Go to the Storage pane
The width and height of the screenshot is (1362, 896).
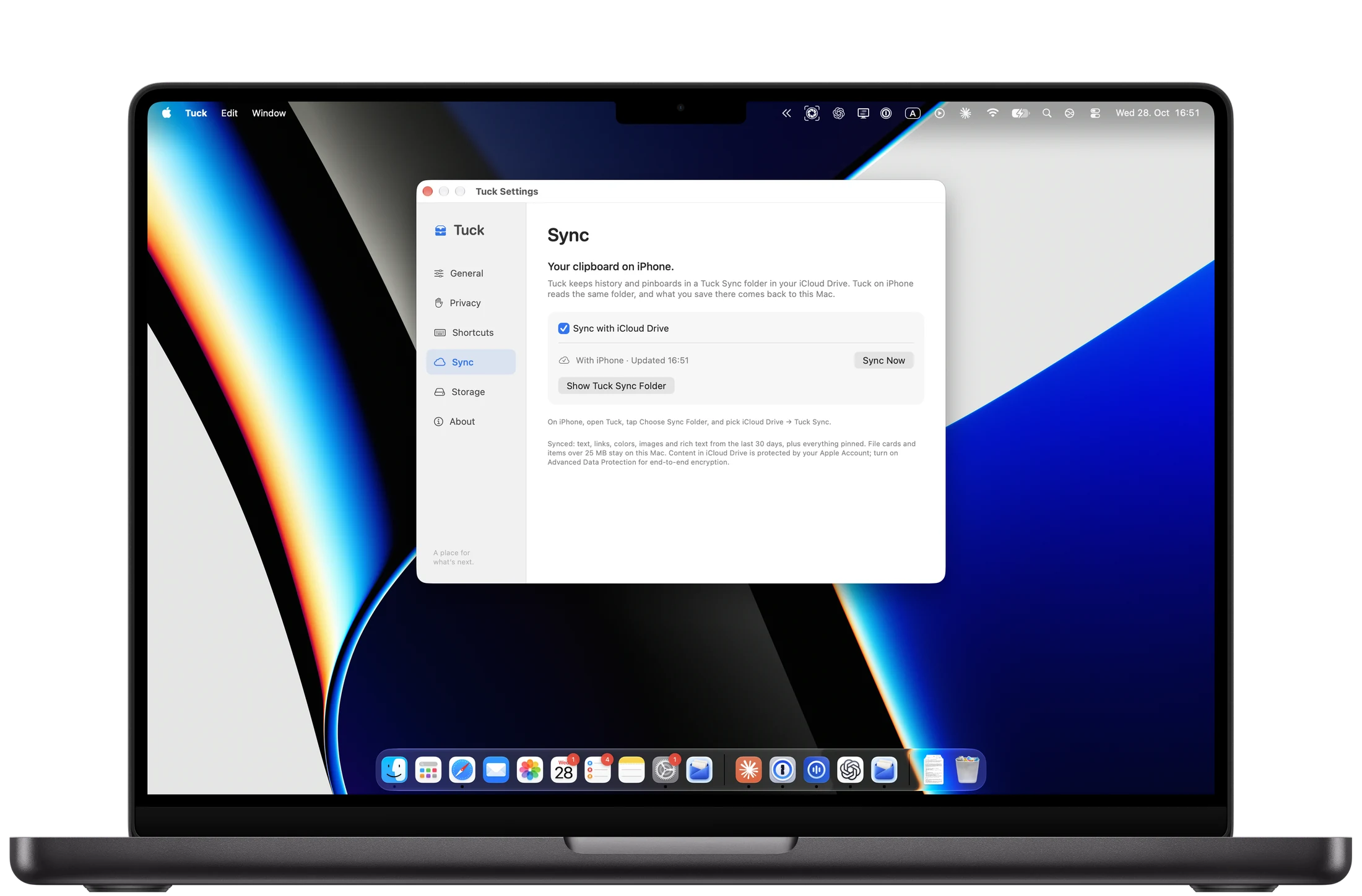click(x=471, y=392)
